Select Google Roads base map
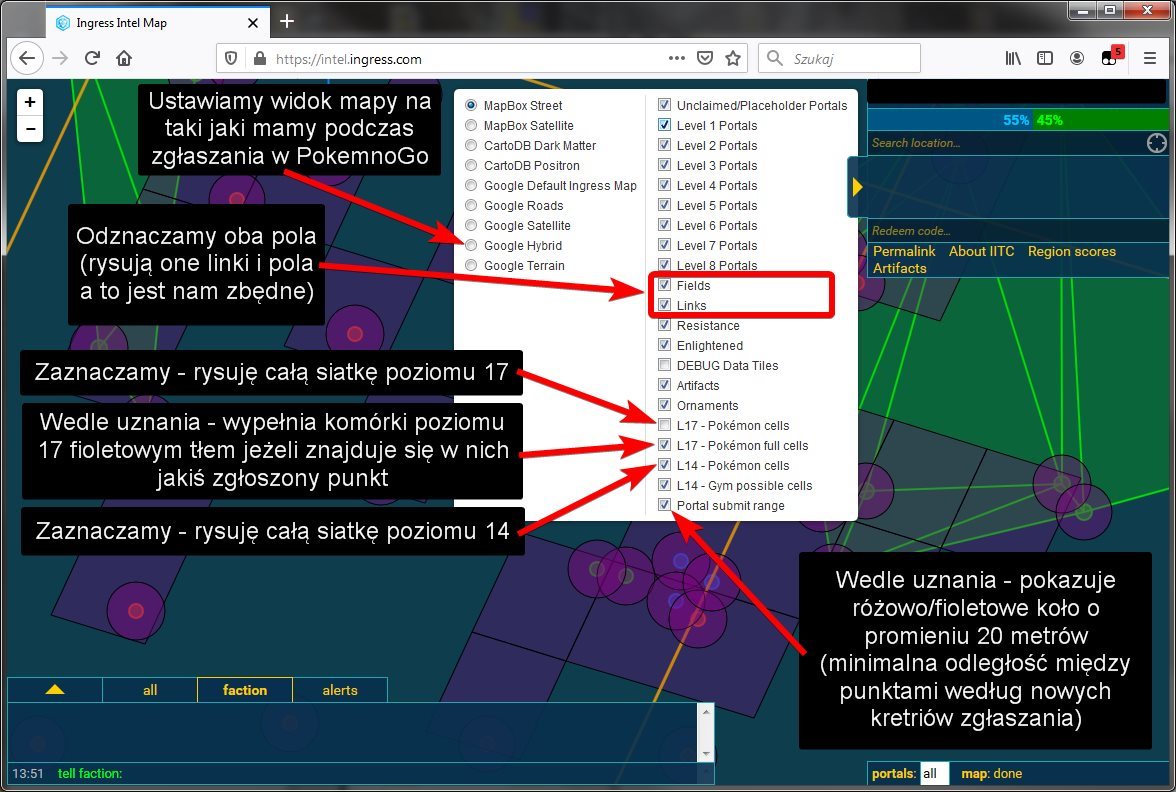This screenshot has height=792, width=1176. 471,206
